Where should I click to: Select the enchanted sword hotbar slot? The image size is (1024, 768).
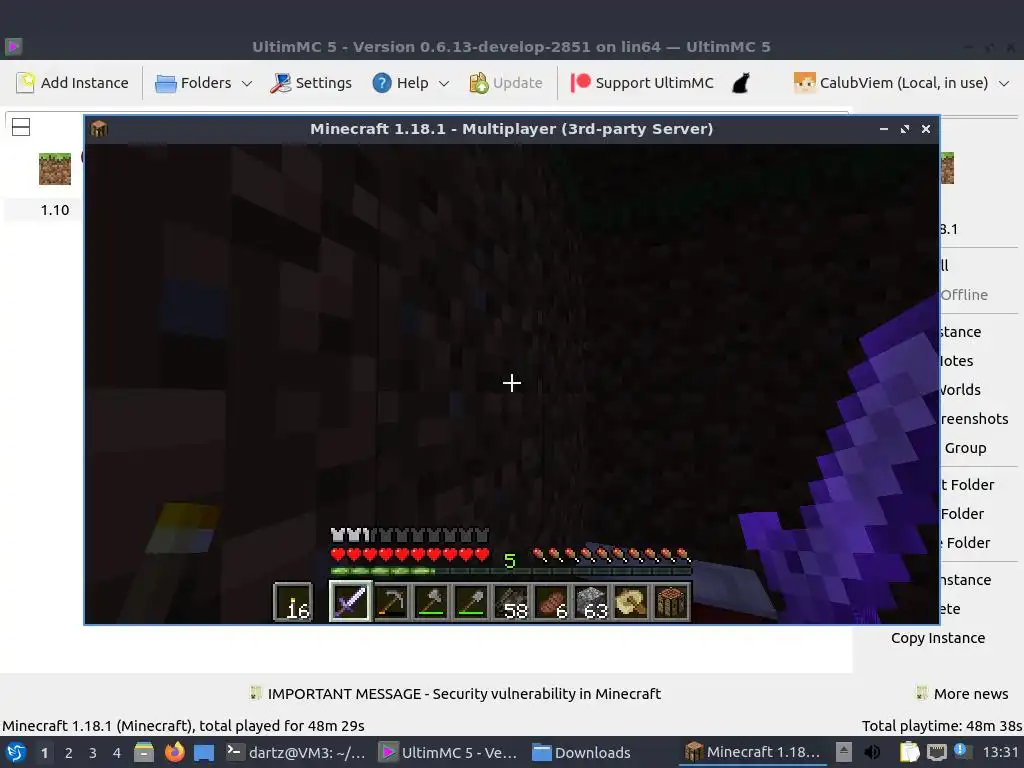[351, 601]
